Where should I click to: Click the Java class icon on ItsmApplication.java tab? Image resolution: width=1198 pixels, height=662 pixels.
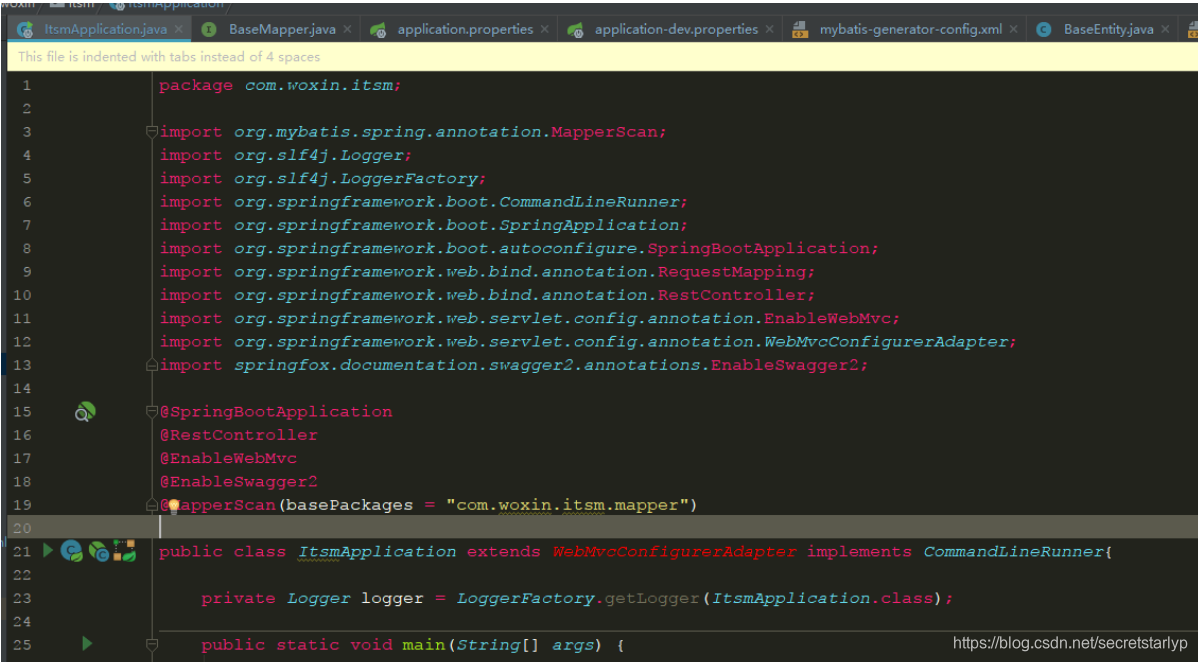24,29
